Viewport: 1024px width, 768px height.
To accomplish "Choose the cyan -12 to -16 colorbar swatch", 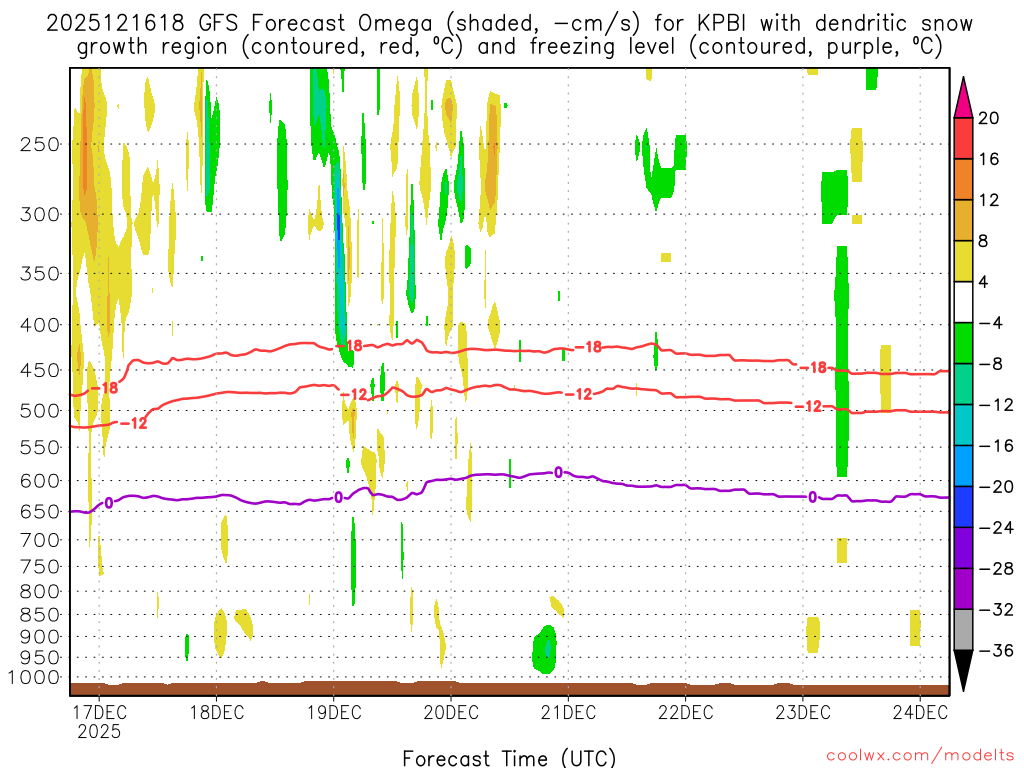I will click(963, 425).
